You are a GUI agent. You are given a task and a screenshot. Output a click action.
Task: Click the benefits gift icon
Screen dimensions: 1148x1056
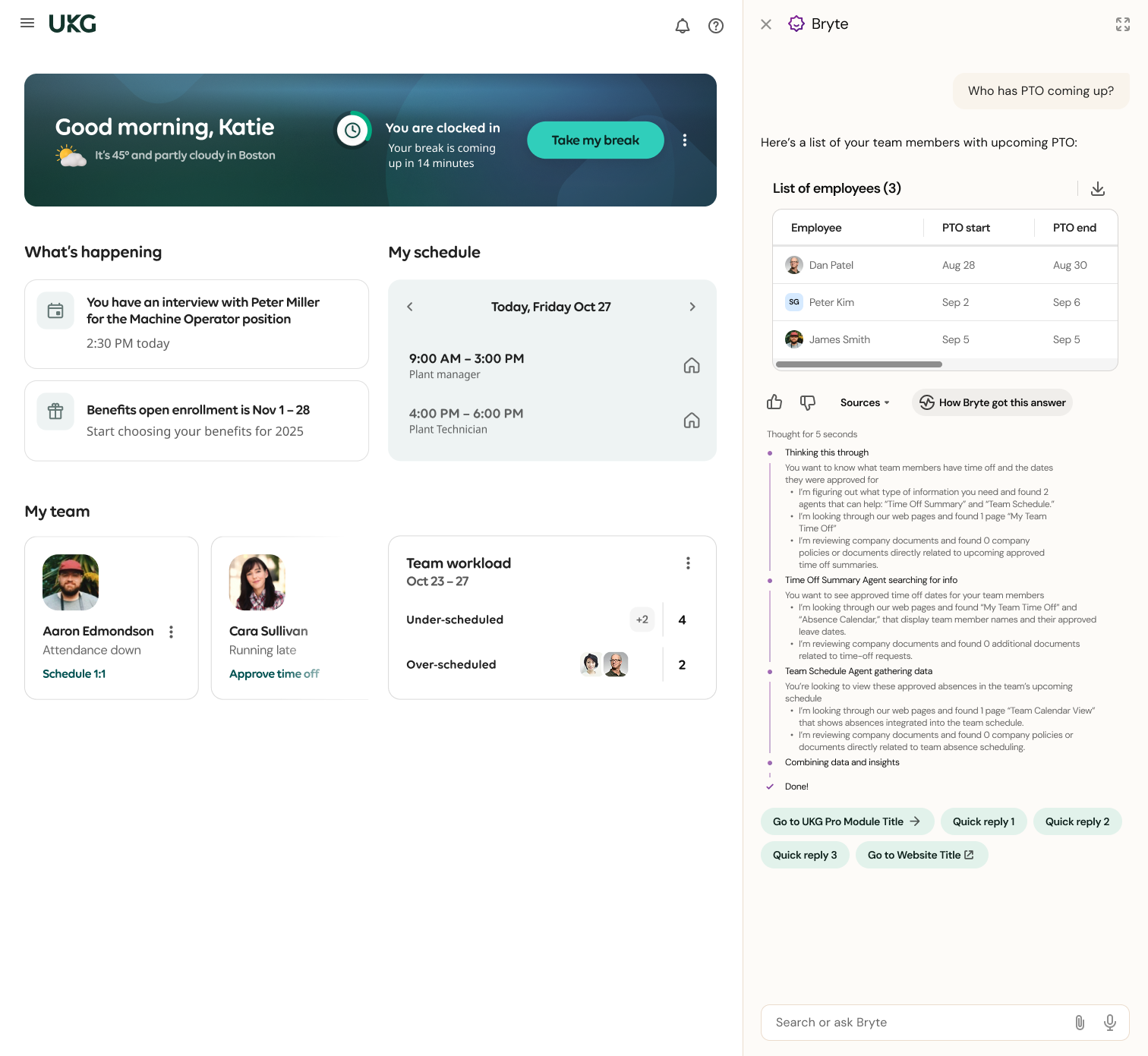(x=55, y=411)
